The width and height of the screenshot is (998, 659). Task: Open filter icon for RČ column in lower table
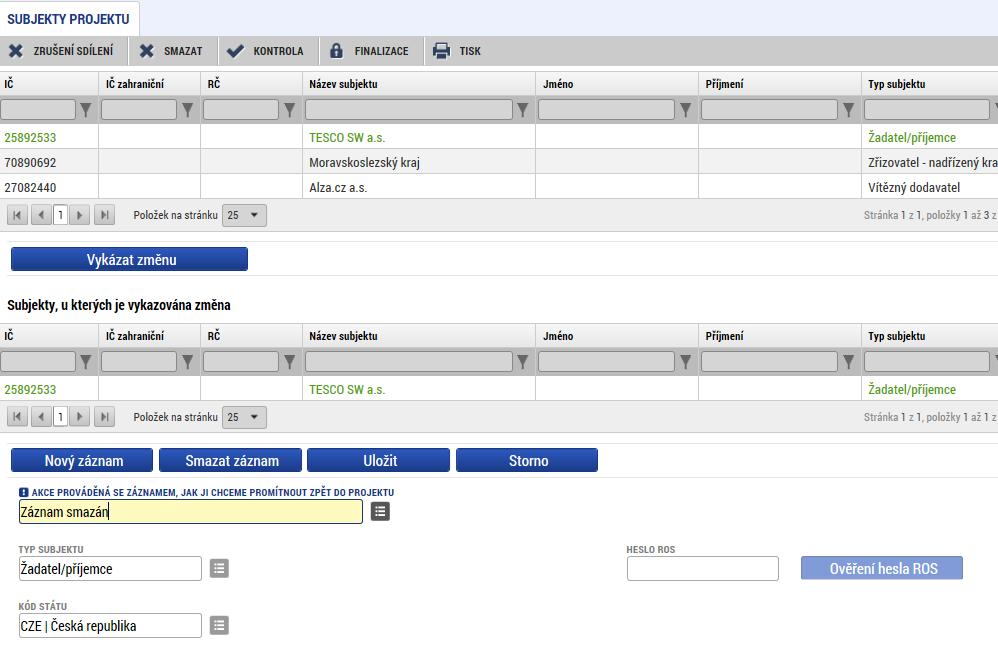(x=290, y=362)
